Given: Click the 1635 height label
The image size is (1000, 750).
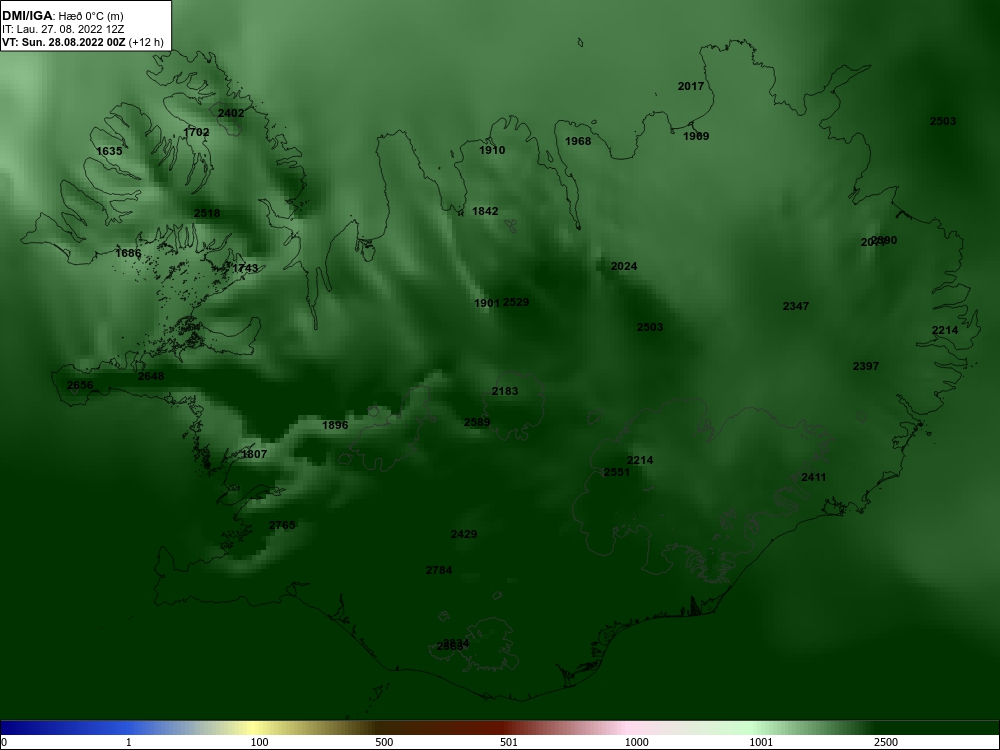Looking at the screenshot, I should 109,151.
